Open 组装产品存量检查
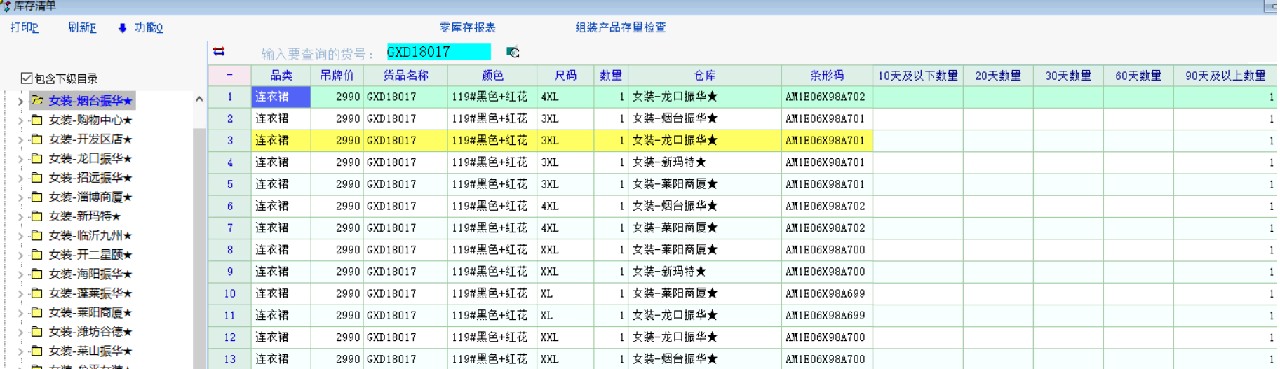The height and width of the screenshot is (369, 1280). [x=620, y=27]
